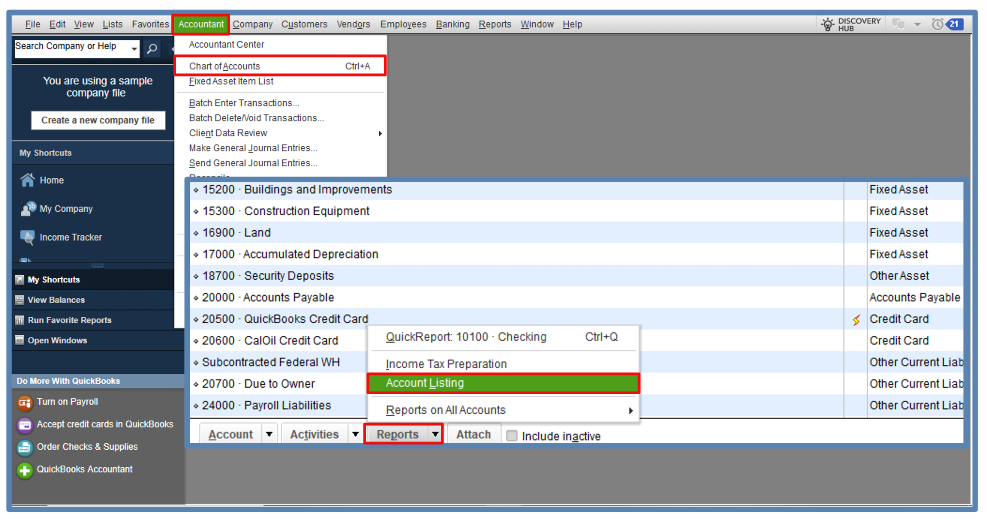Open the File menu
The width and height of the screenshot is (987, 520).
click(33, 24)
